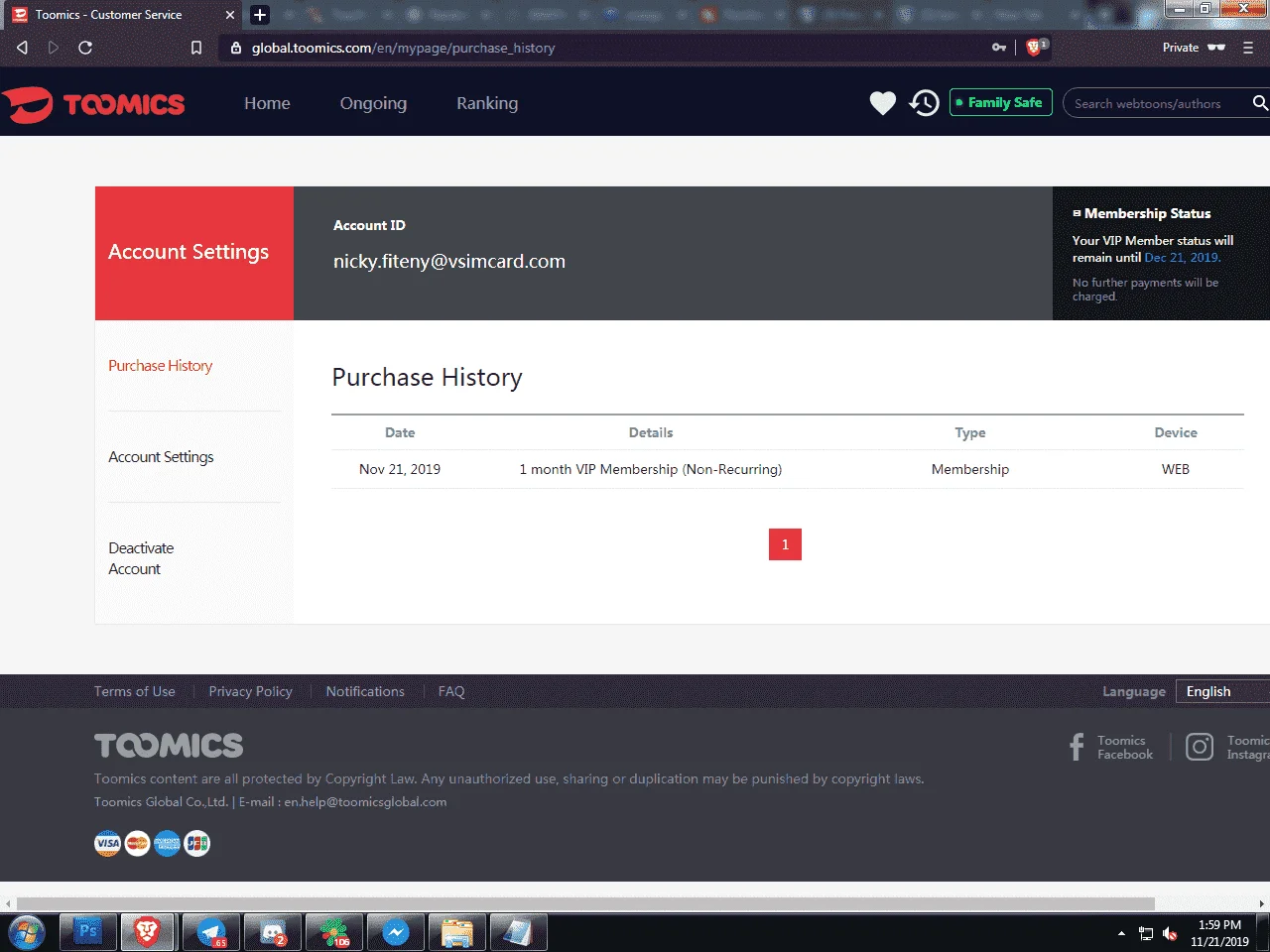Image resolution: width=1270 pixels, height=952 pixels.
Task: Click the Dec 21, 2019 membership date
Action: [1182, 257]
